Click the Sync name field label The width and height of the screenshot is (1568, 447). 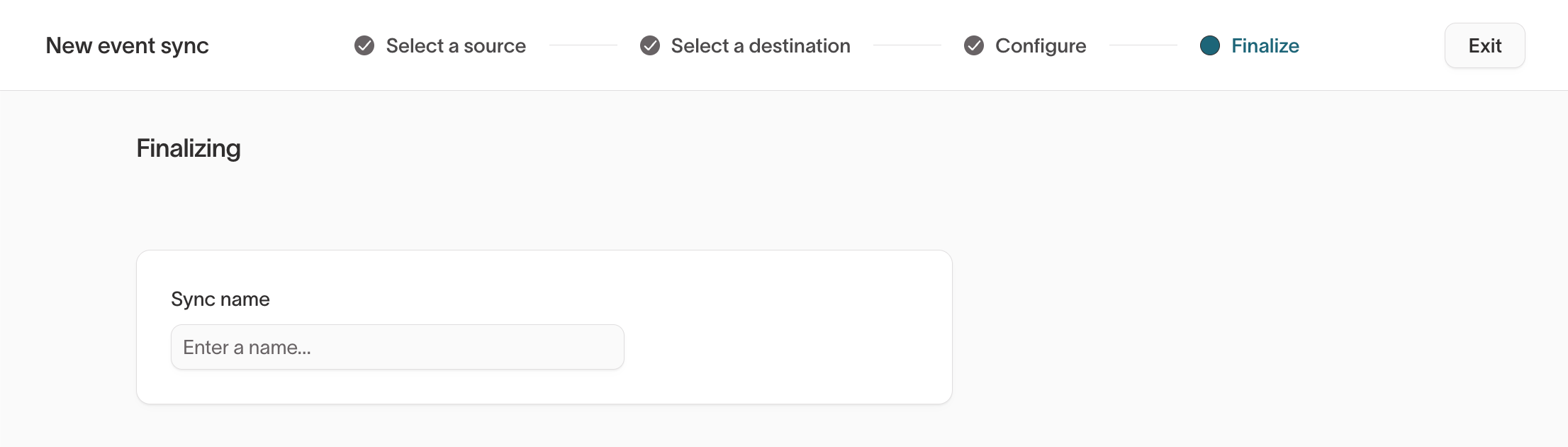click(x=220, y=299)
